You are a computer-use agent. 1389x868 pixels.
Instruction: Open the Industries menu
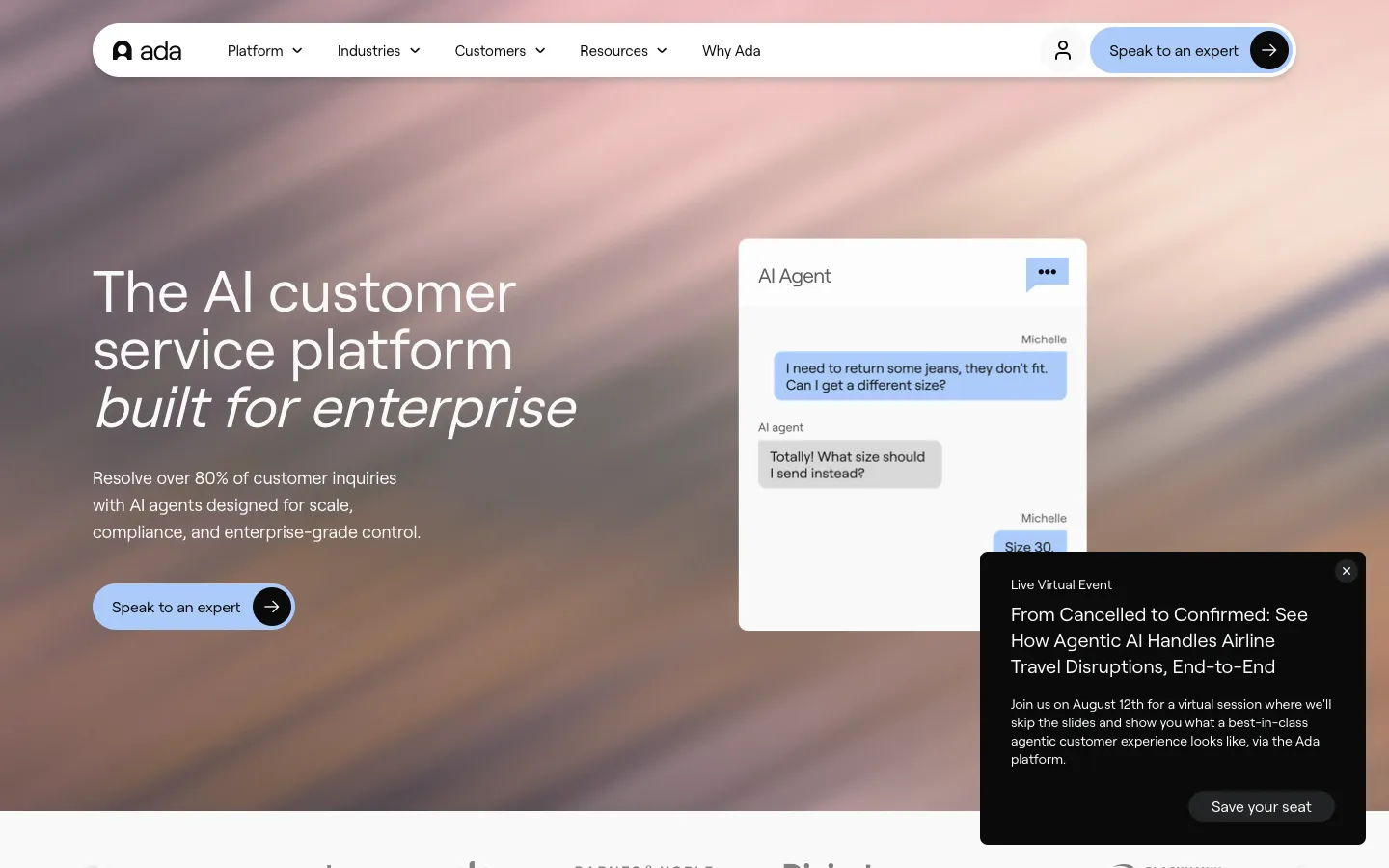(x=379, y=50)
